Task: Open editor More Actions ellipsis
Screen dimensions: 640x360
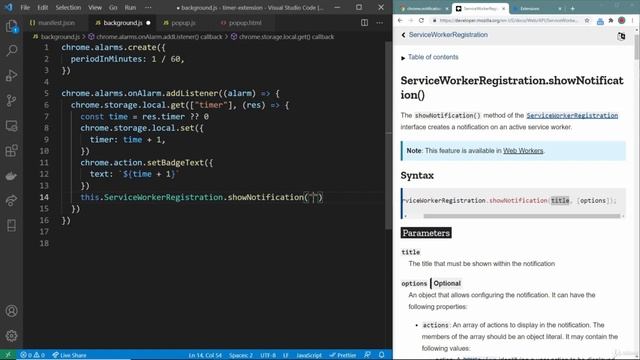Action: (x=380, y=23)
